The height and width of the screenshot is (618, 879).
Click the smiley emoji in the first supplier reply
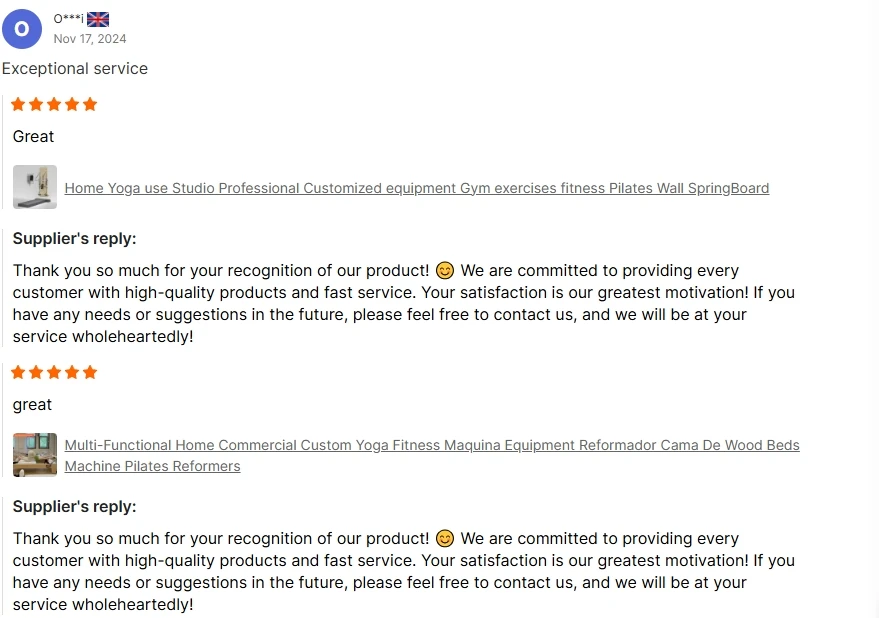point(445,271)
